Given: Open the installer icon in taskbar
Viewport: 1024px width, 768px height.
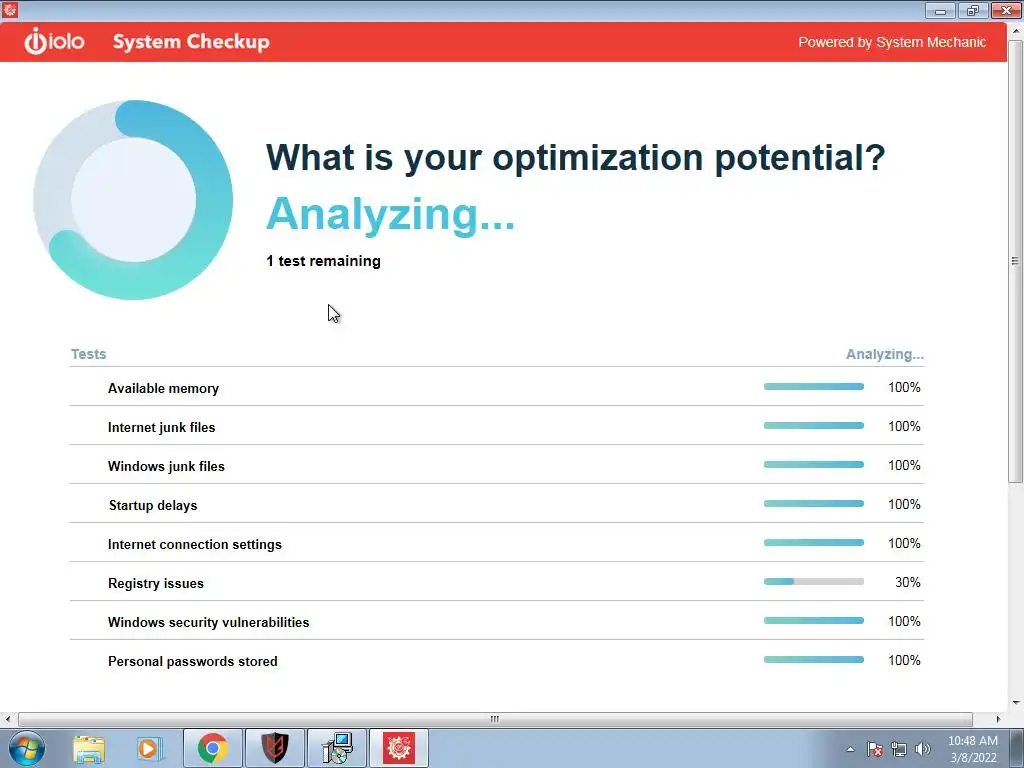Looking at the screenshot, I should (338, 748).
